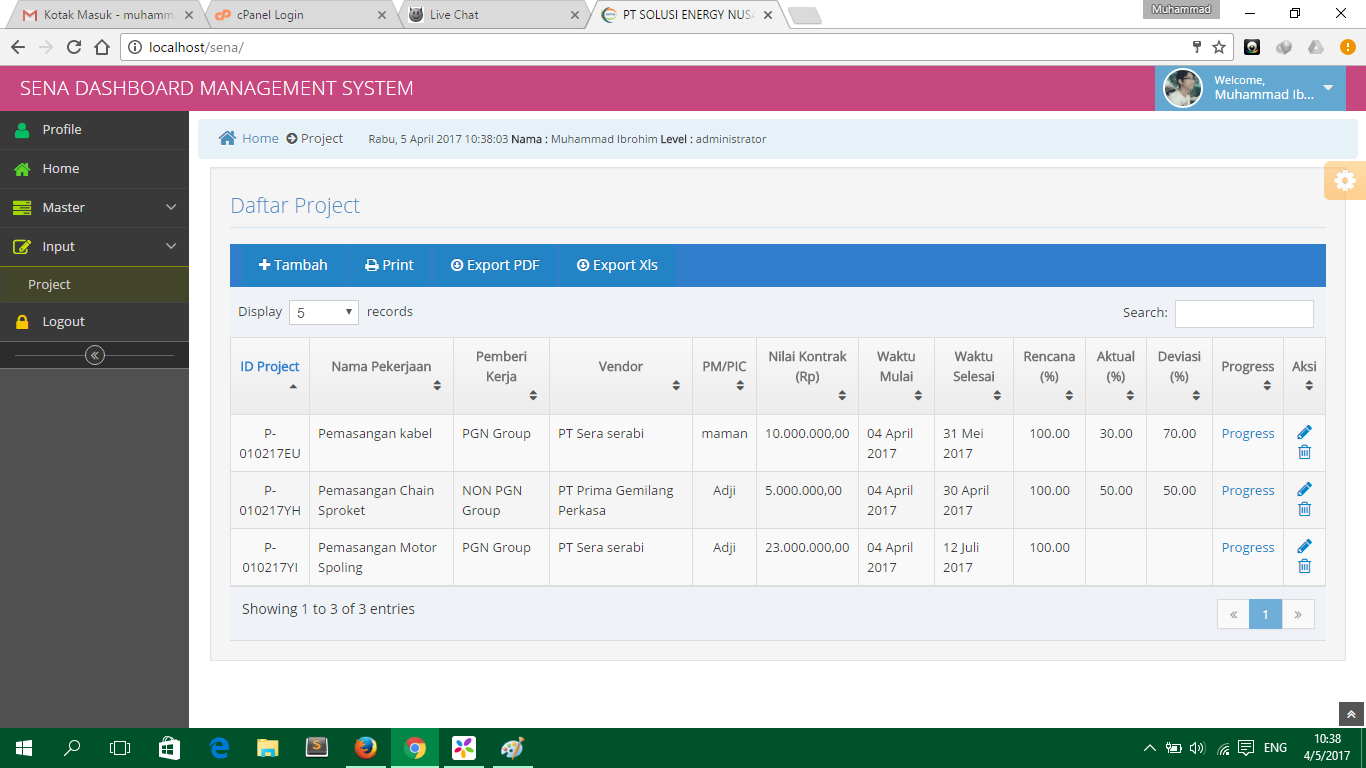Open the records per page dropdown

pos(324,312)
